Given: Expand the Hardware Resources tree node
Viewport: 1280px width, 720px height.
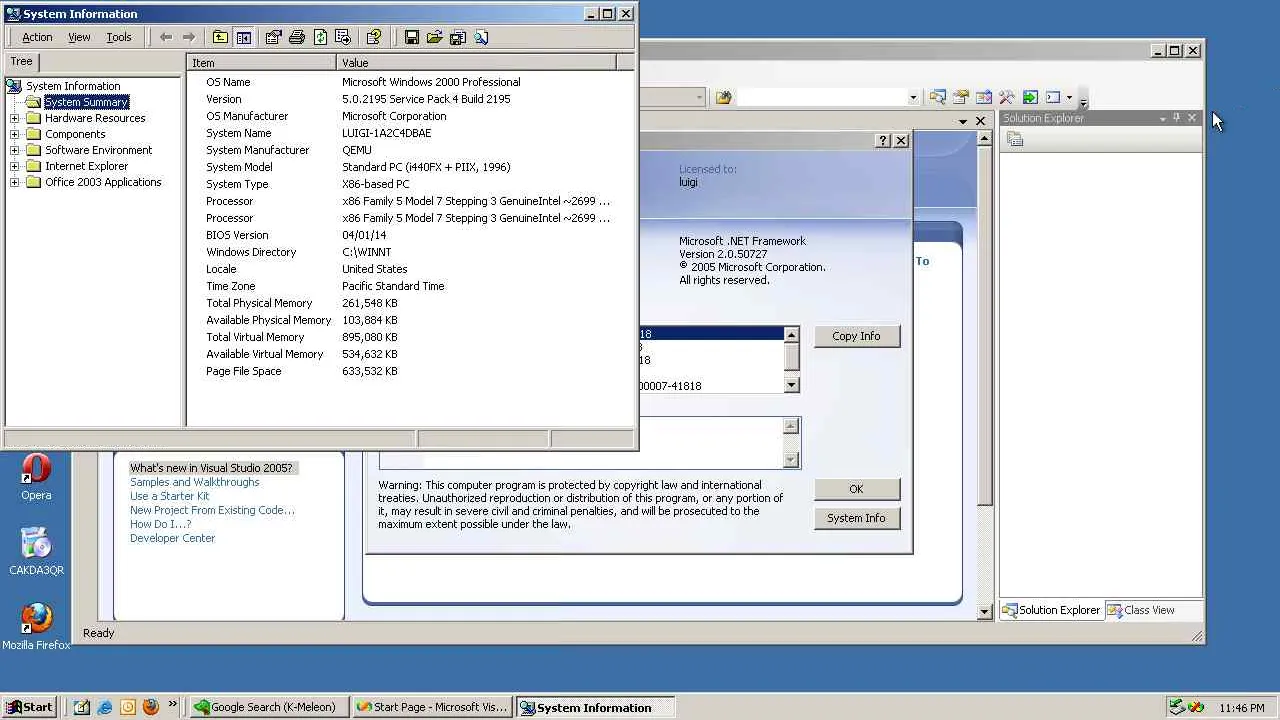Looking at the screenshot, I should coord(14,118).
